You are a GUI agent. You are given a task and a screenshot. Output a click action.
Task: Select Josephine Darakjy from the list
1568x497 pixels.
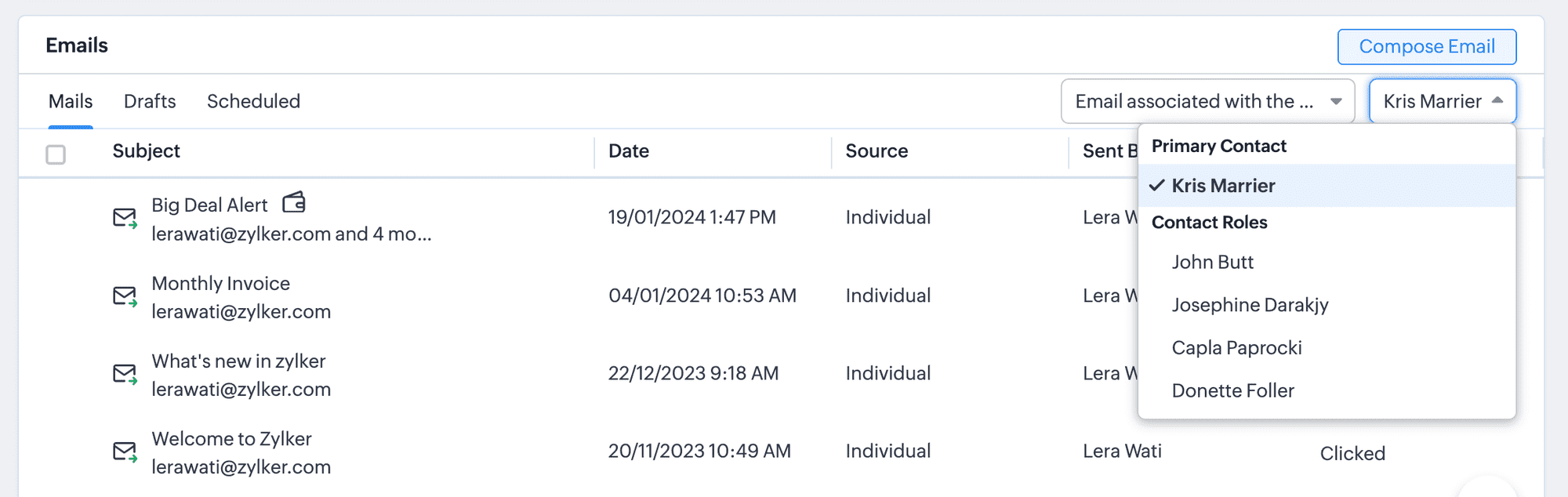[1250, 305]
